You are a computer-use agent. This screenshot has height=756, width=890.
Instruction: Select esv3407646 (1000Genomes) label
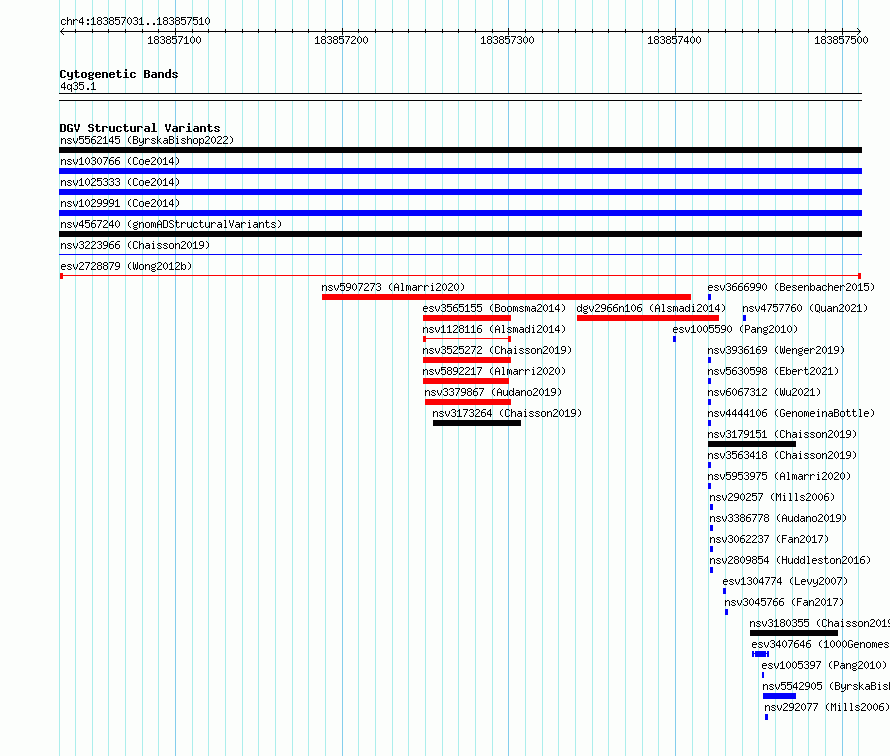[821, 644]
